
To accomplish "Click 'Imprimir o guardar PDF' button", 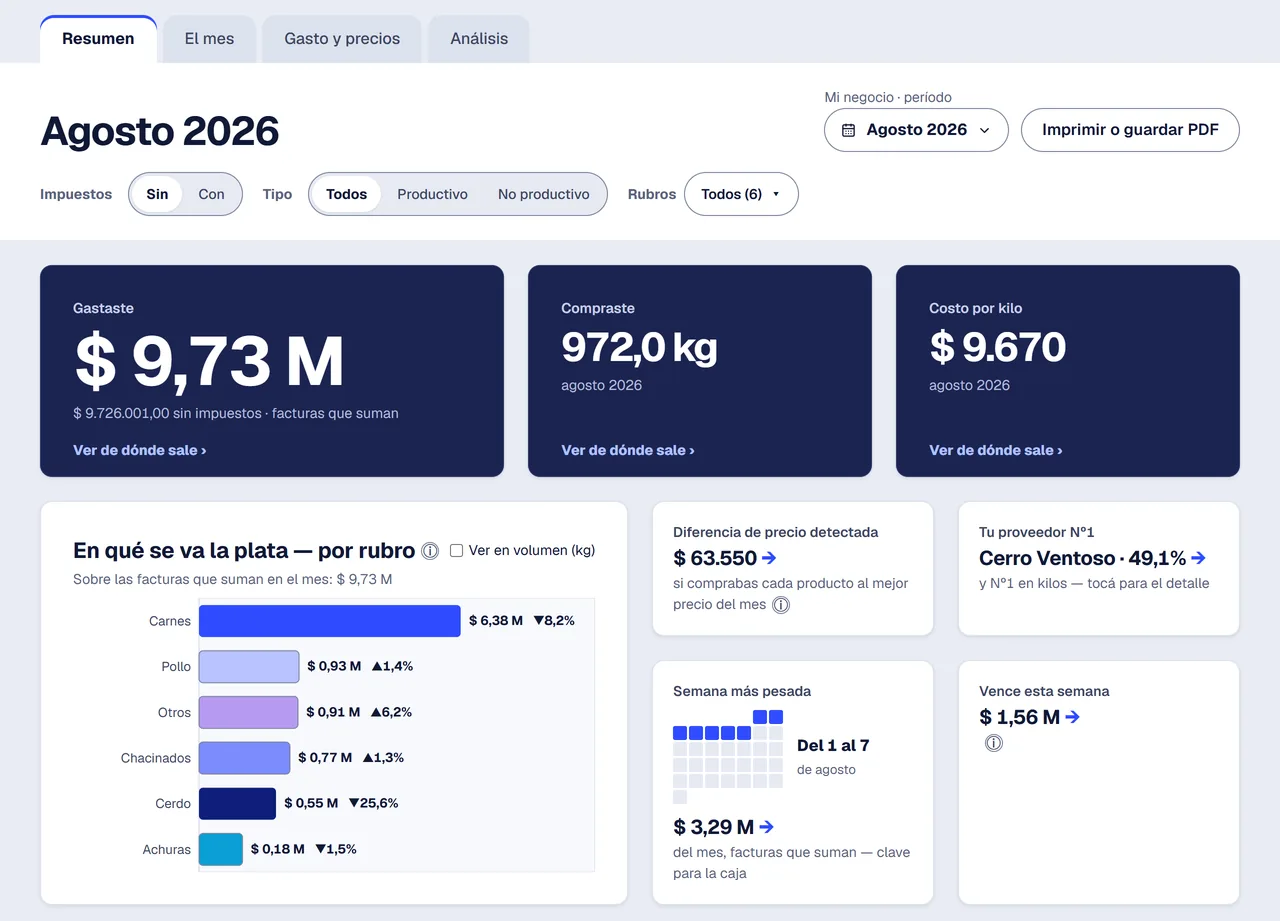I will 1130,130.
